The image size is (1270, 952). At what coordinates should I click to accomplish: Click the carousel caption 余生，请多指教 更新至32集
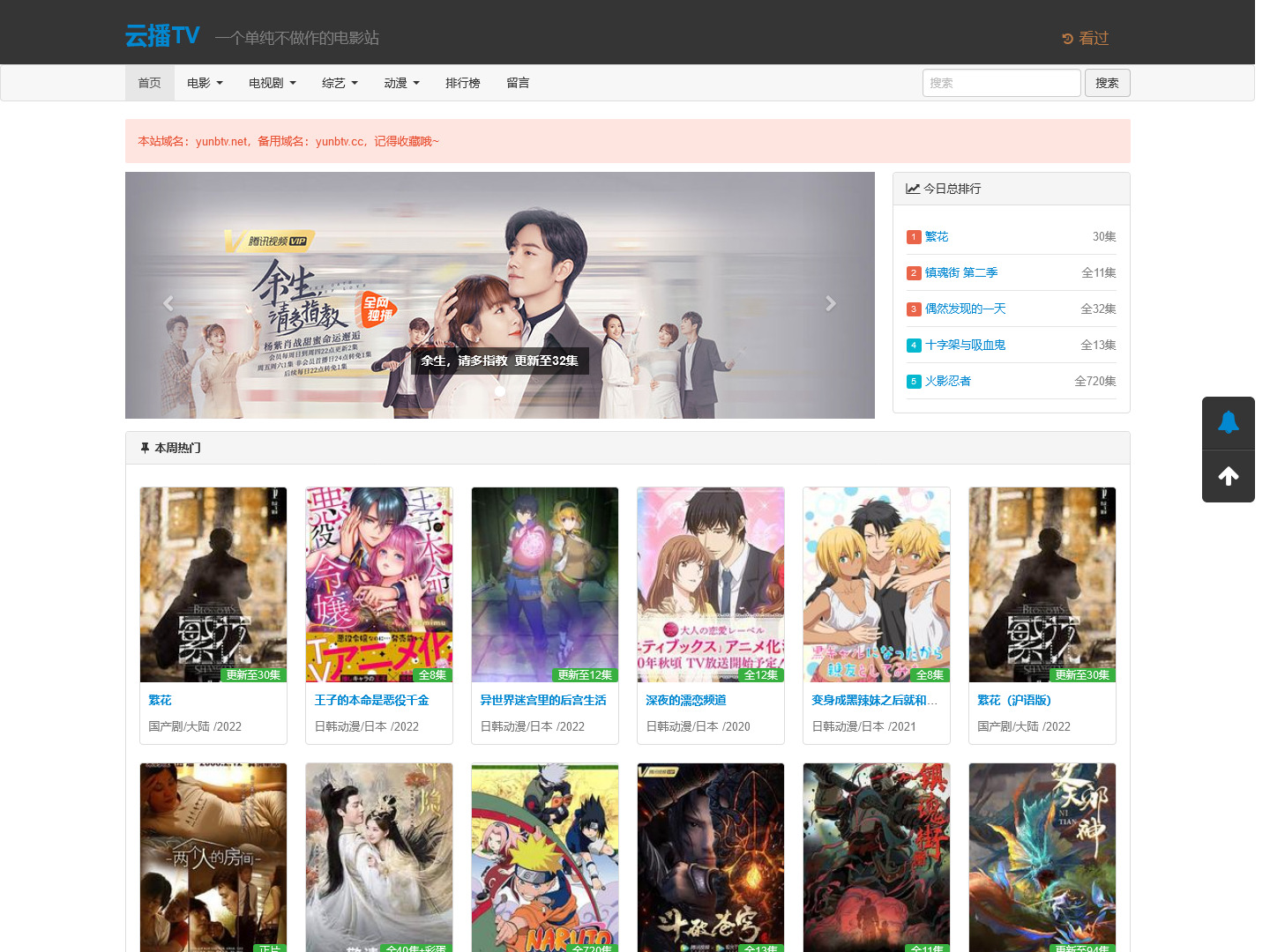pyautogui.click(x=500, y=361)
